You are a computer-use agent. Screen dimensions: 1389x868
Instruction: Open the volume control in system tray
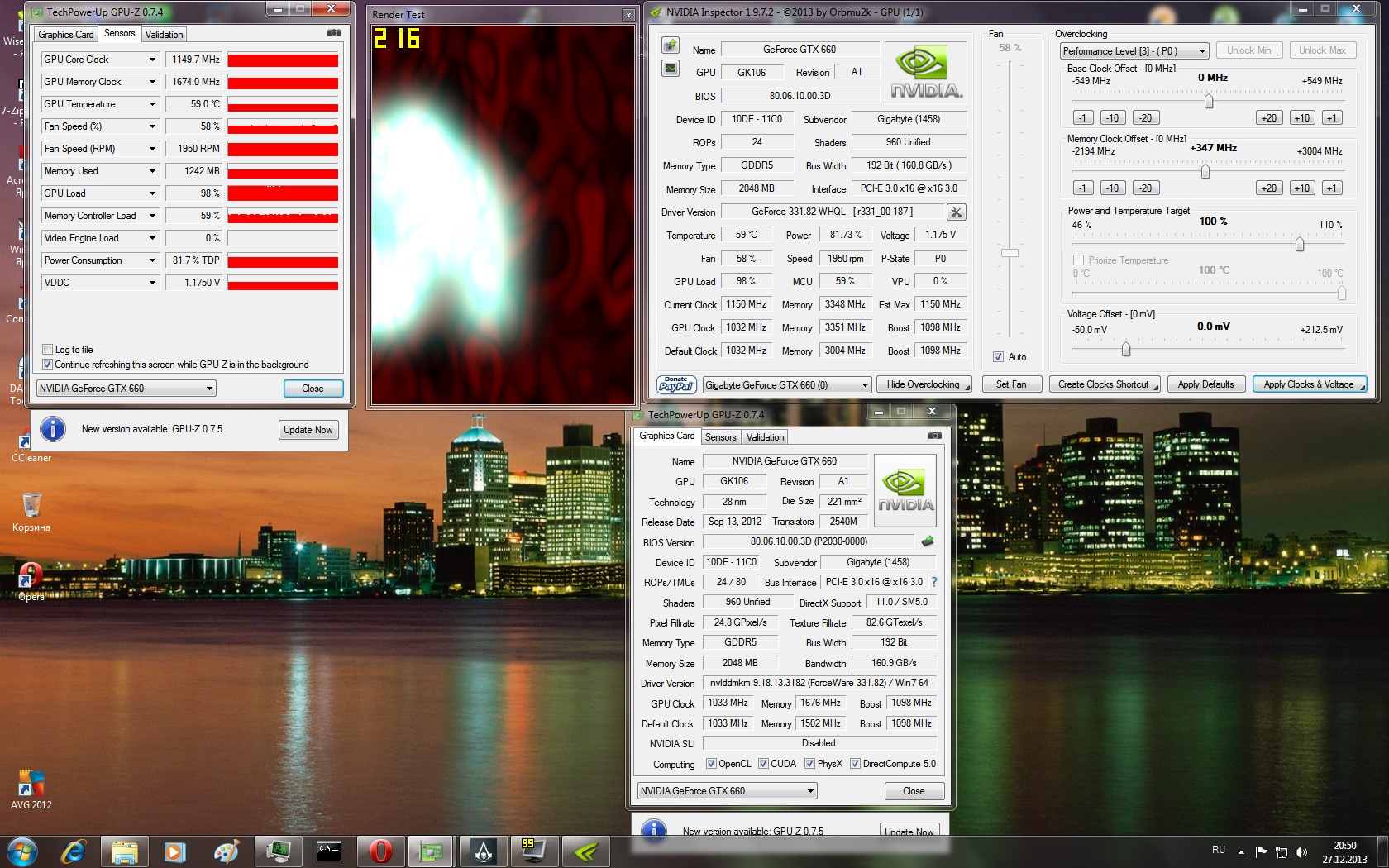1301,851
